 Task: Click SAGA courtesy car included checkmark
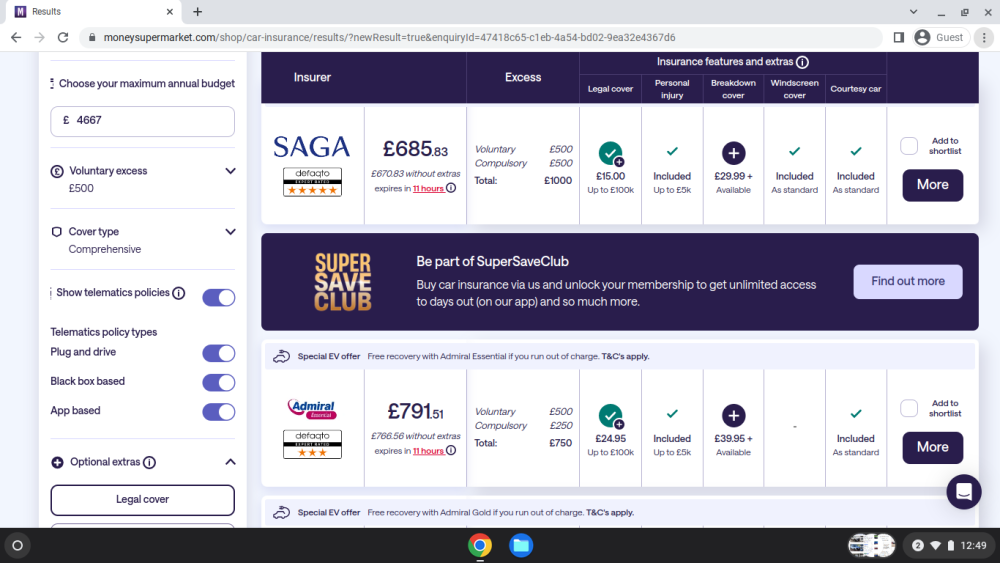point(856,152)
